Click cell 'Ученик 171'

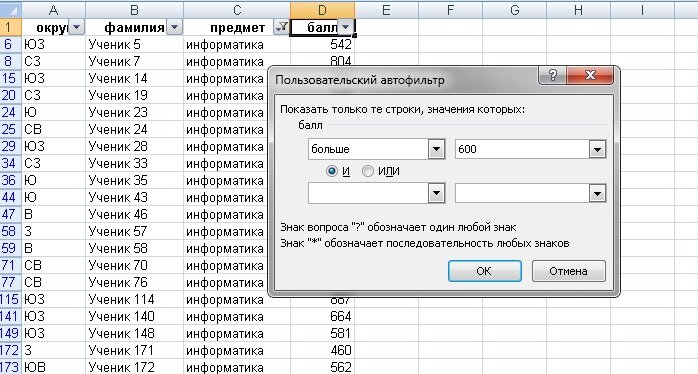pyautogui.click(x=134, y=350)
